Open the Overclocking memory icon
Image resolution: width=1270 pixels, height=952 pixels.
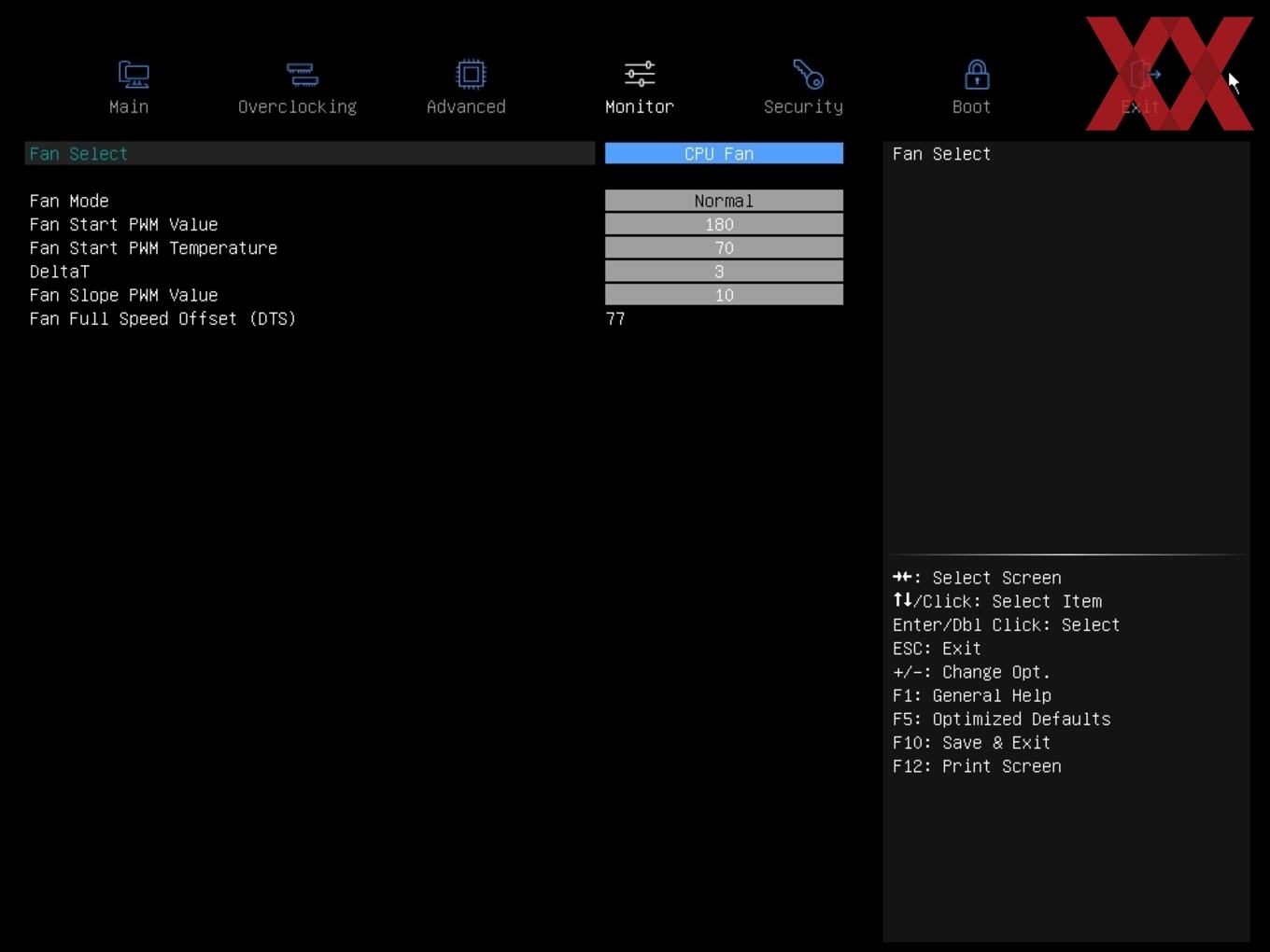(x=302, y=74)
